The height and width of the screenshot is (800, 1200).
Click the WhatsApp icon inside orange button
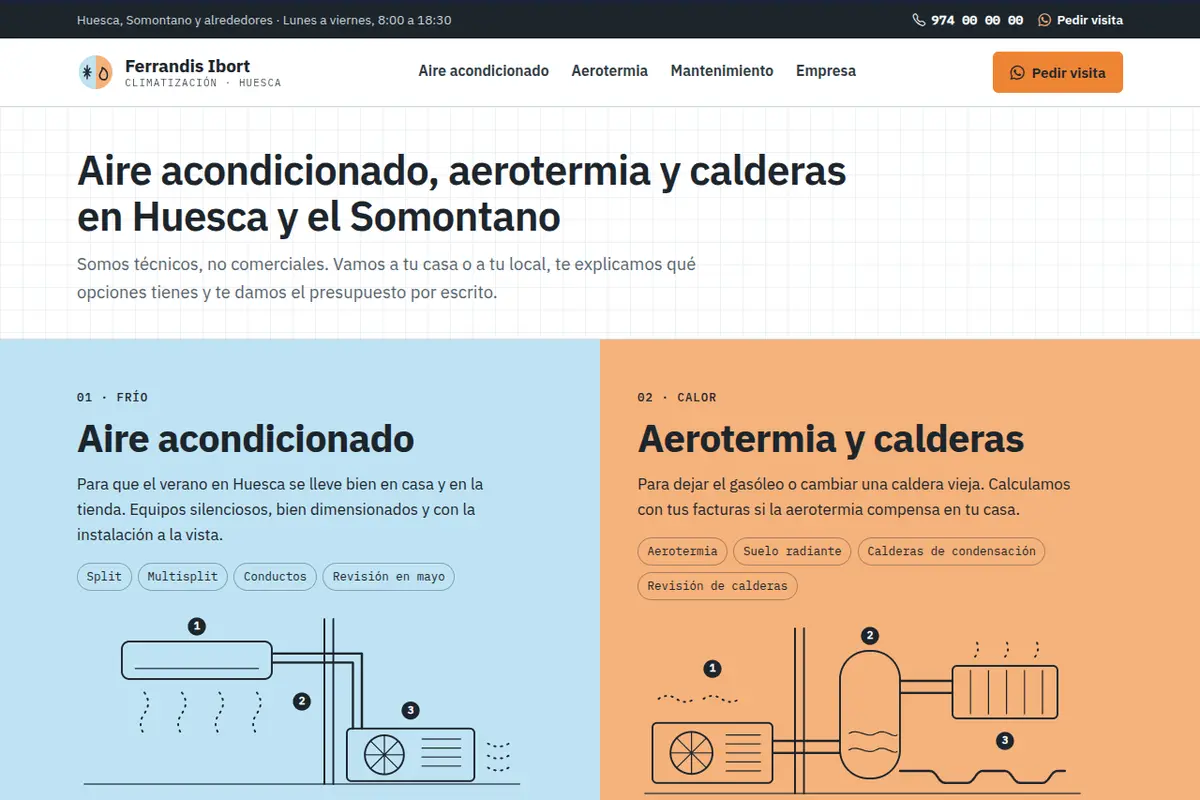[1018, 73]
